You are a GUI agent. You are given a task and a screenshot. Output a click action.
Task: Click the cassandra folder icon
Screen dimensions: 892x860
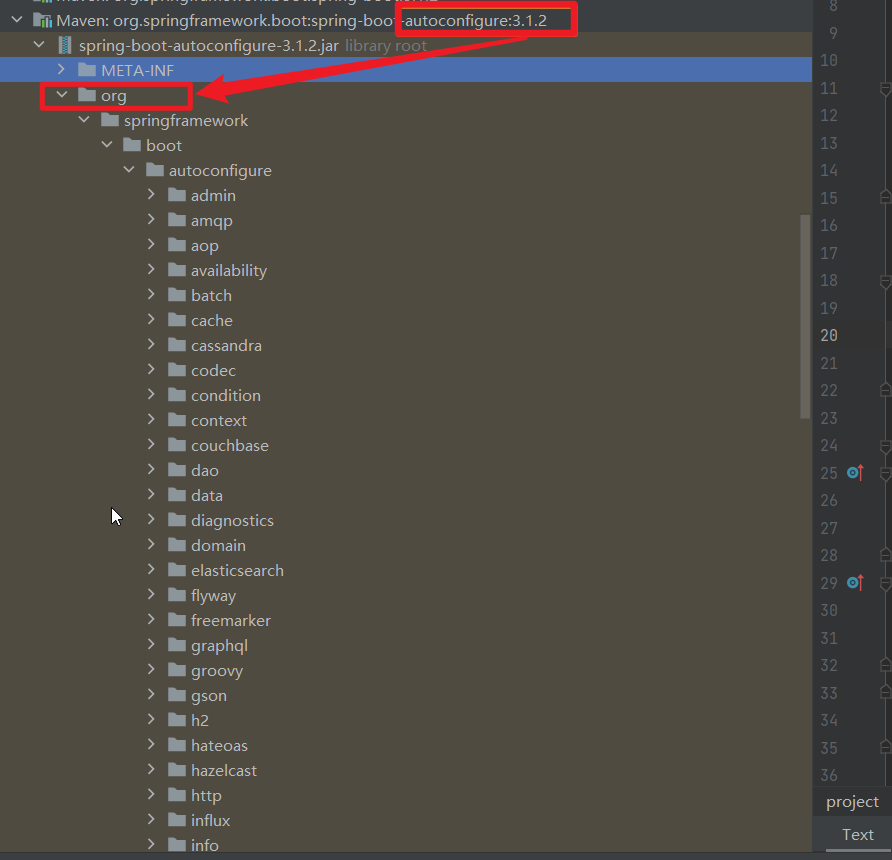[x=177, y=345]
